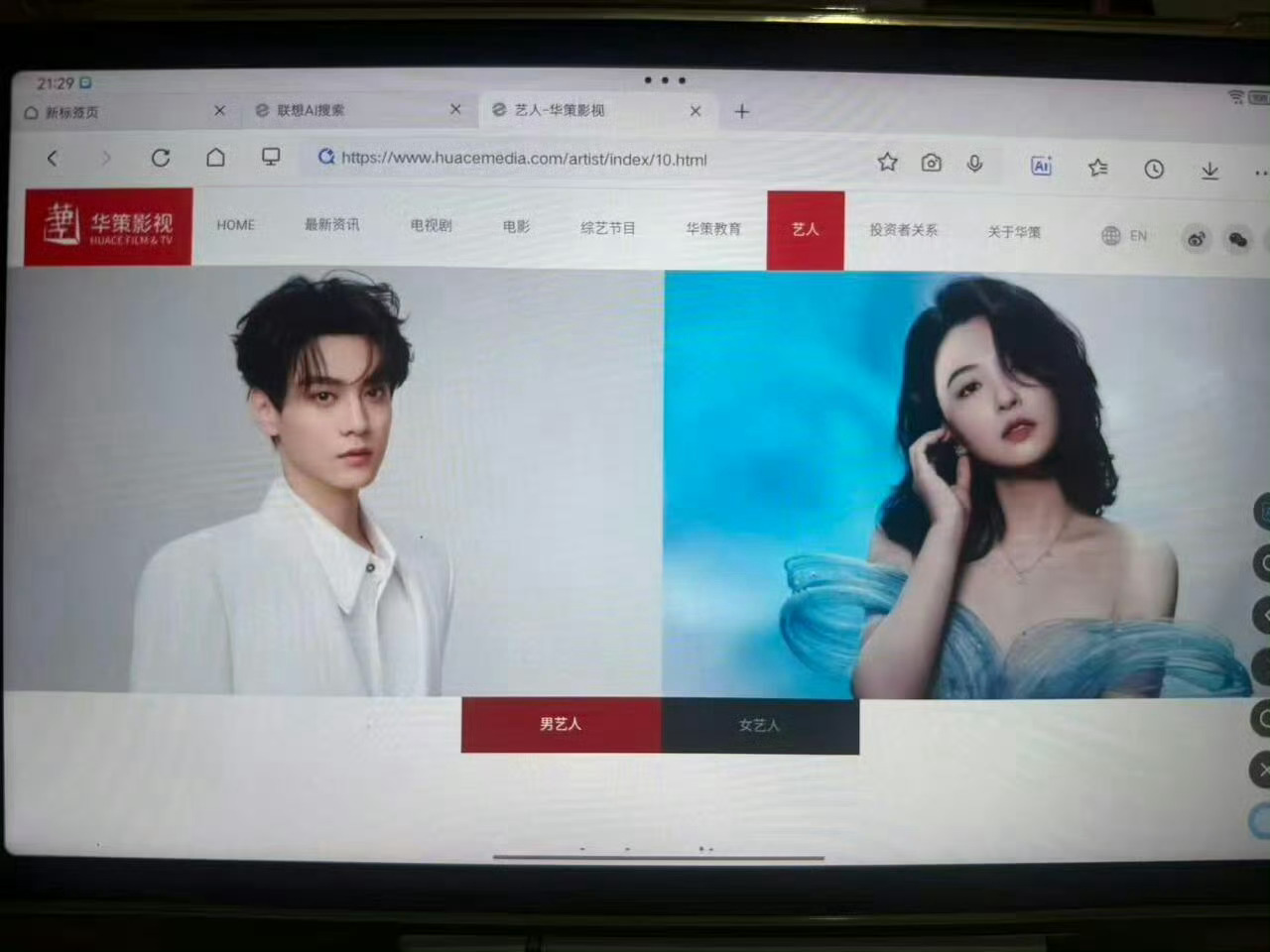Click the browser forward arrow

click(x=105, y=157)
